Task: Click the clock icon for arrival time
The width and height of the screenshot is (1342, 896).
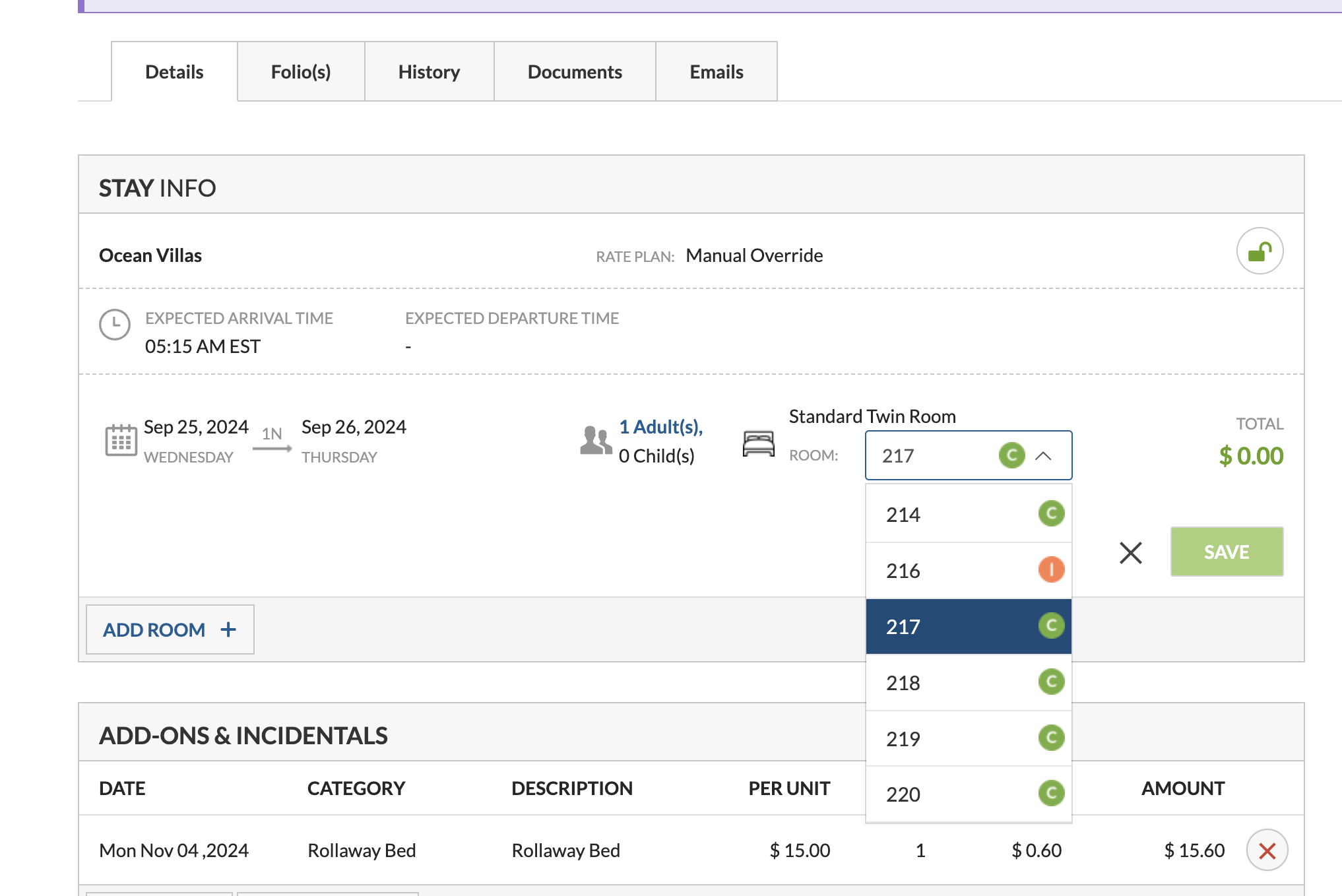Action: 115,325
